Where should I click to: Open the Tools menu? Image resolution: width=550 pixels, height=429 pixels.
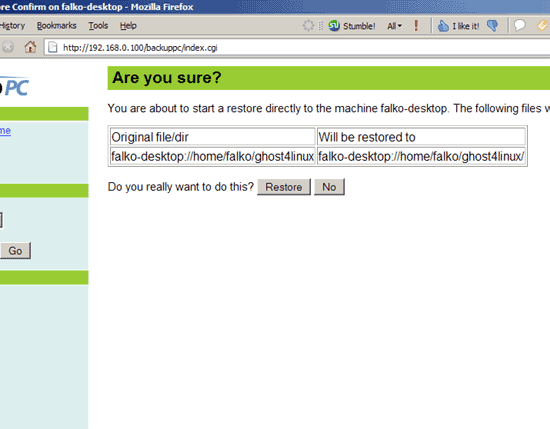coord(98,26)
